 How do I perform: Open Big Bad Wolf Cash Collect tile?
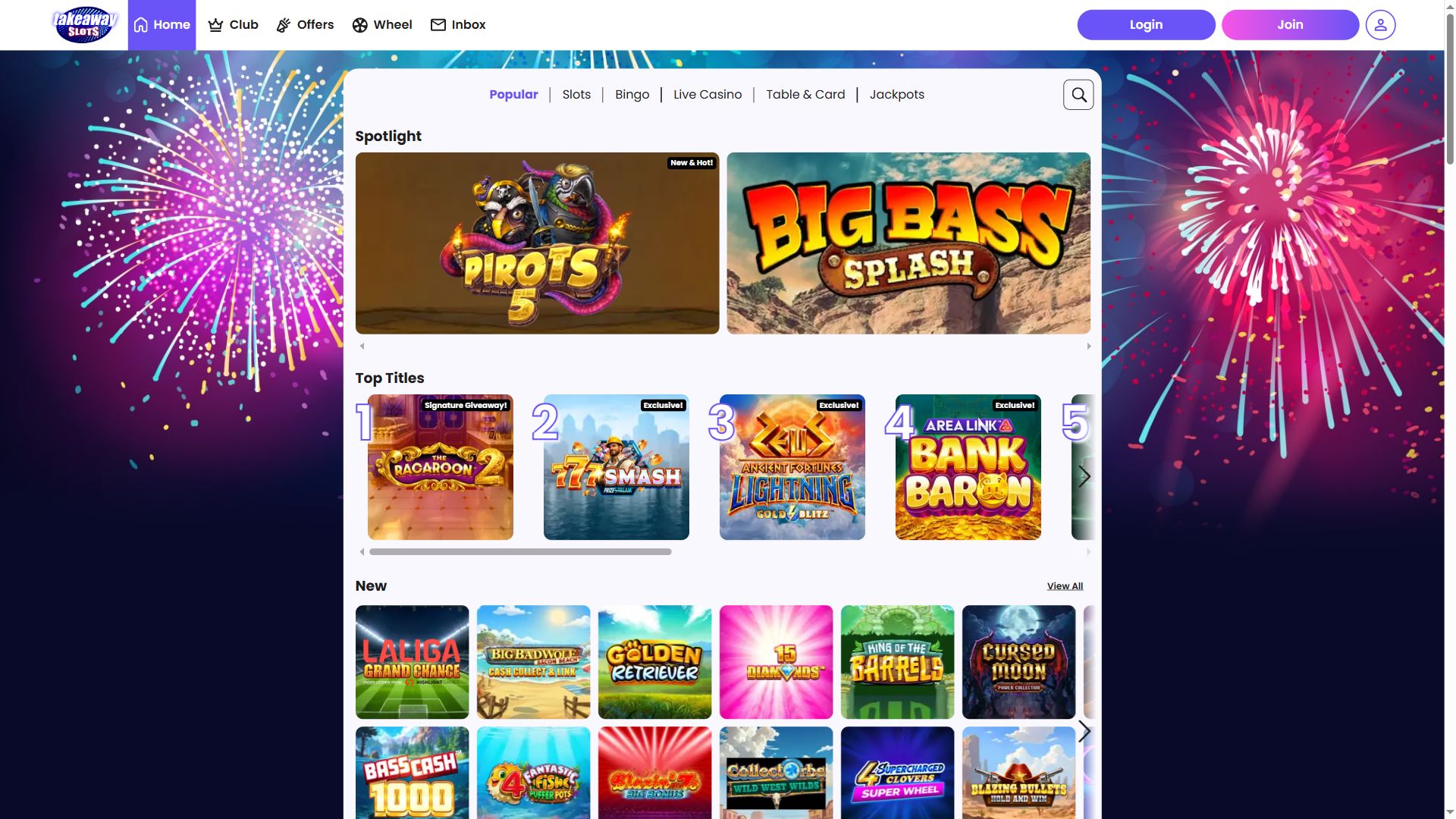point(534,662)
